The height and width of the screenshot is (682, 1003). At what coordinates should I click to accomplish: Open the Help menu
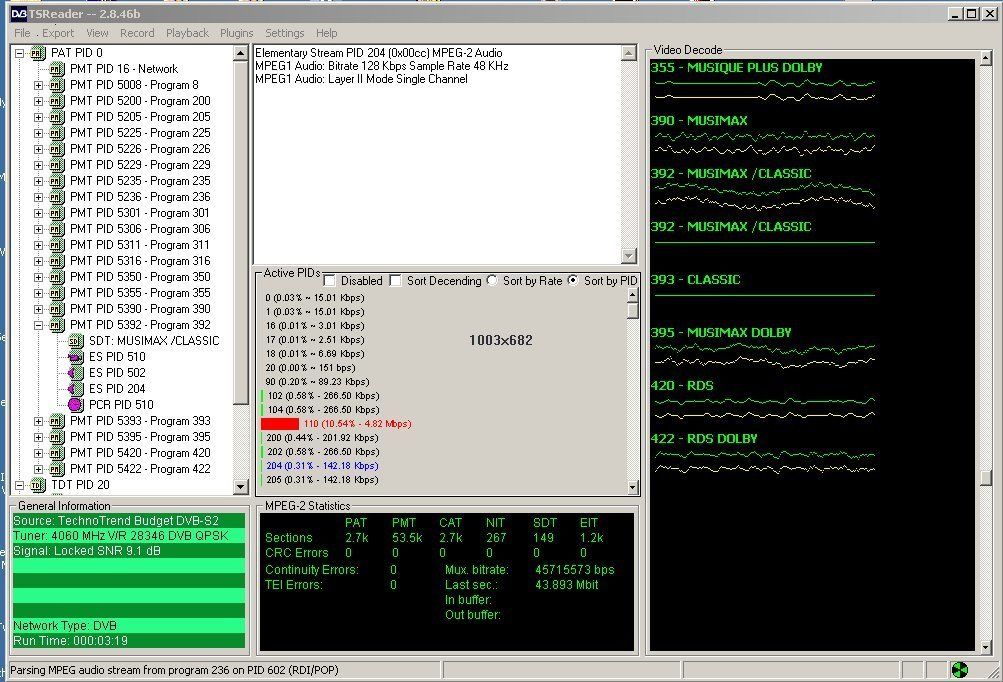coord(326,33)
